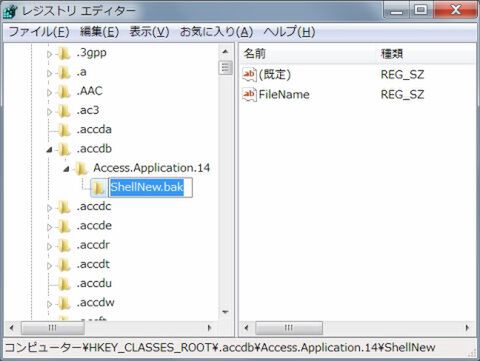Select the .accdw key label

(x=95, y=303)
